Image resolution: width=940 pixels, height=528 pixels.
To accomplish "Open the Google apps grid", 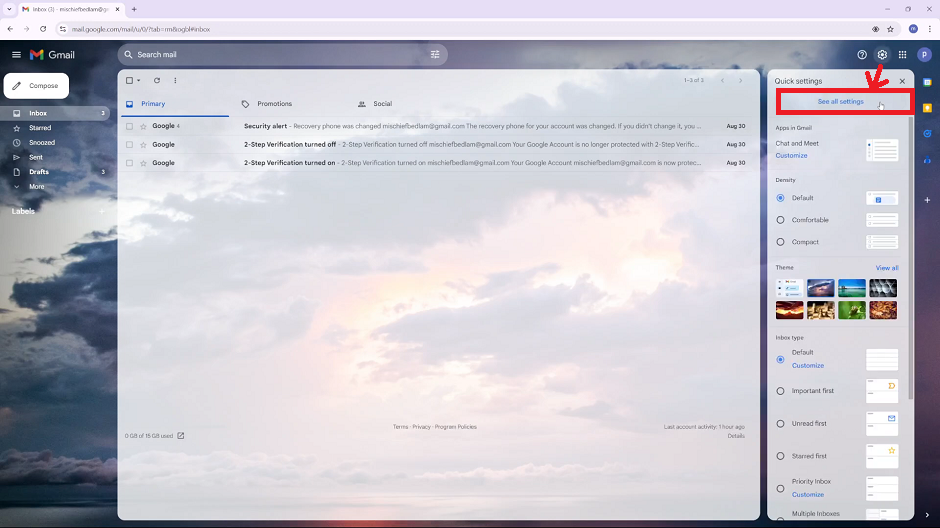I will click(902, 55).
